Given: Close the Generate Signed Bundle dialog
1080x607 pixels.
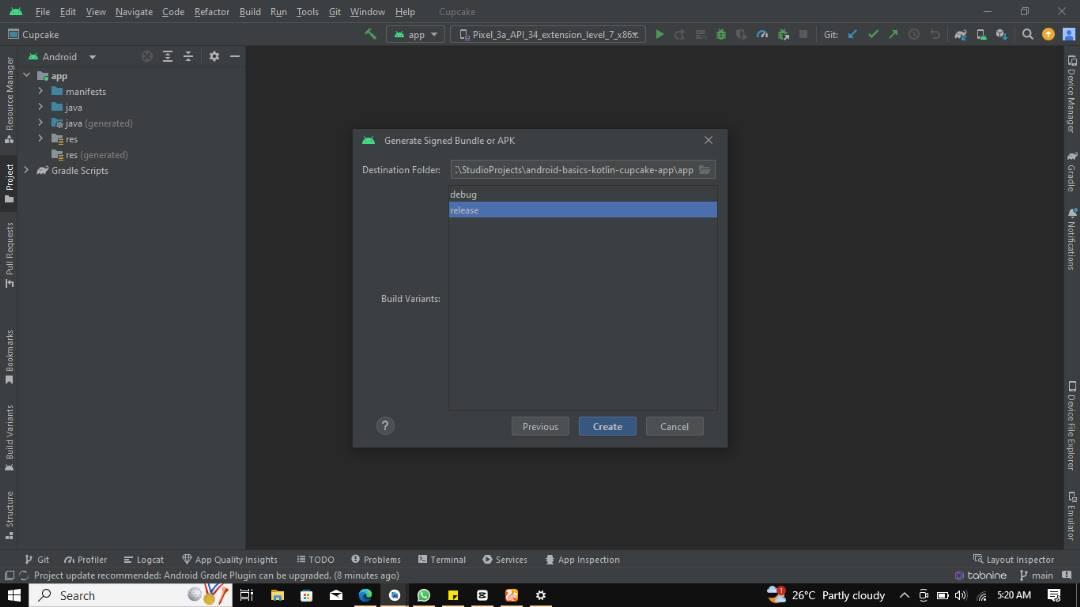Looking at the screenshot, I should click(x=708, y=140).
